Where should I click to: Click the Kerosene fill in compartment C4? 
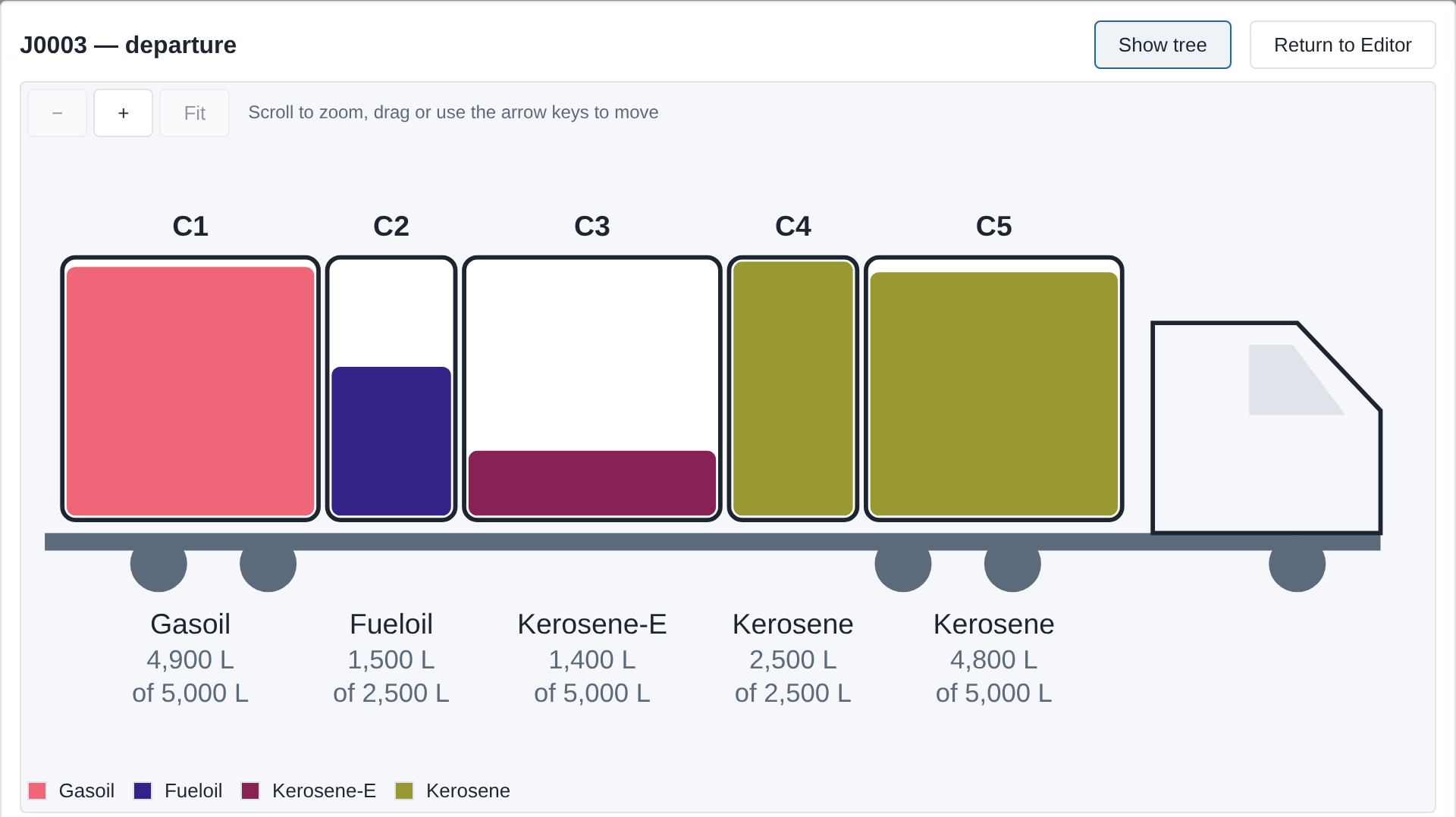[x=793, y=389]
